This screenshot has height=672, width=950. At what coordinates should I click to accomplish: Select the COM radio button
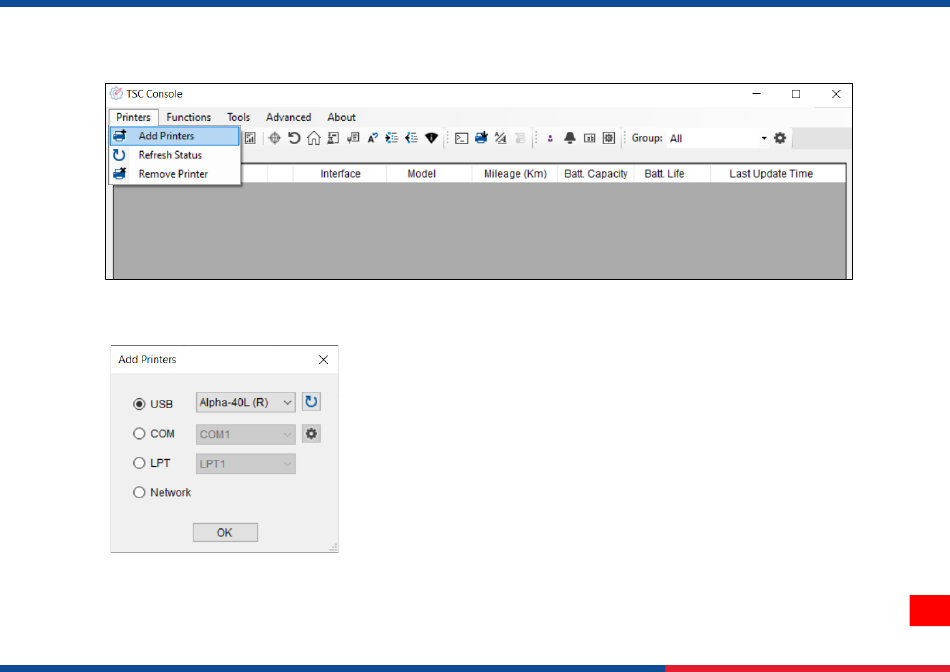coord(139,433)
